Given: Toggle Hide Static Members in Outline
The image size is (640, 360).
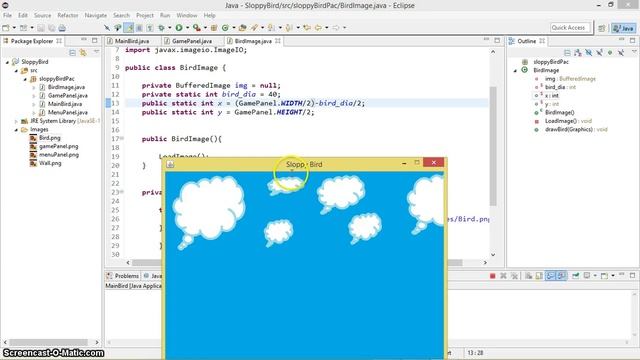Looking at the screenshot, I should click(599, 53).
